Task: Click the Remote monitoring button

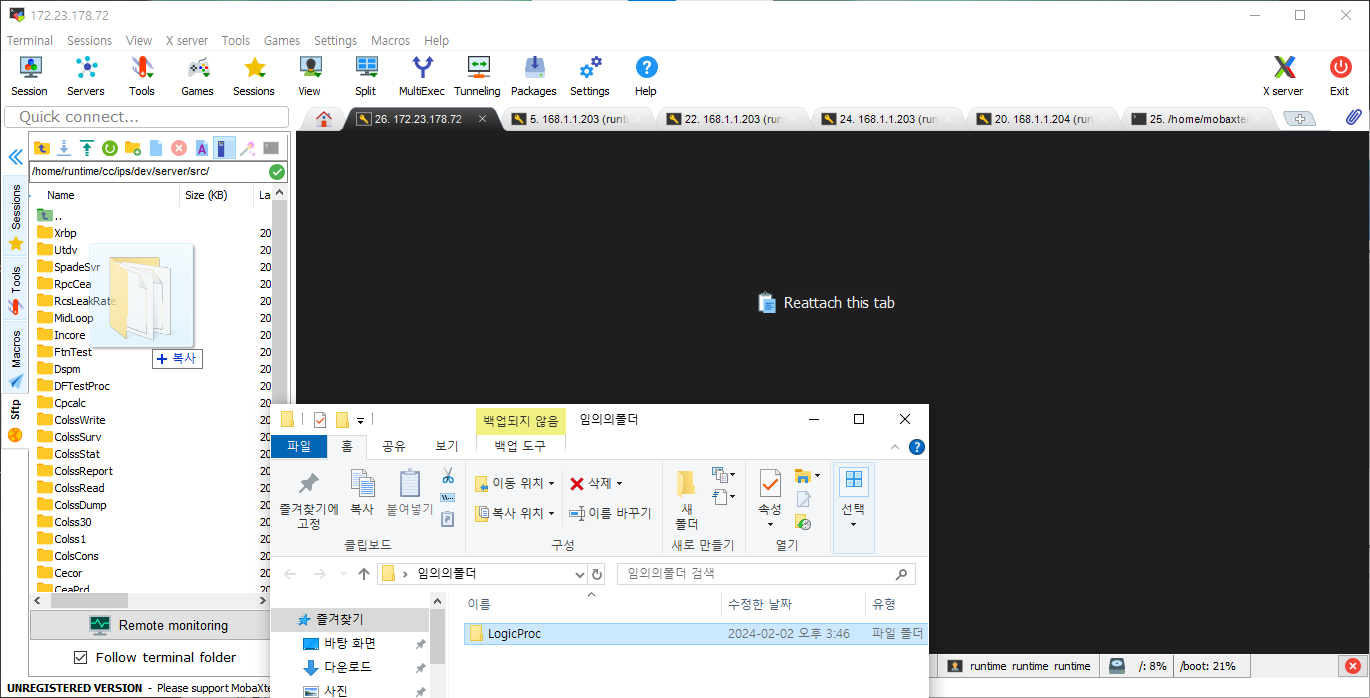Action: click(x=159, y=625)
